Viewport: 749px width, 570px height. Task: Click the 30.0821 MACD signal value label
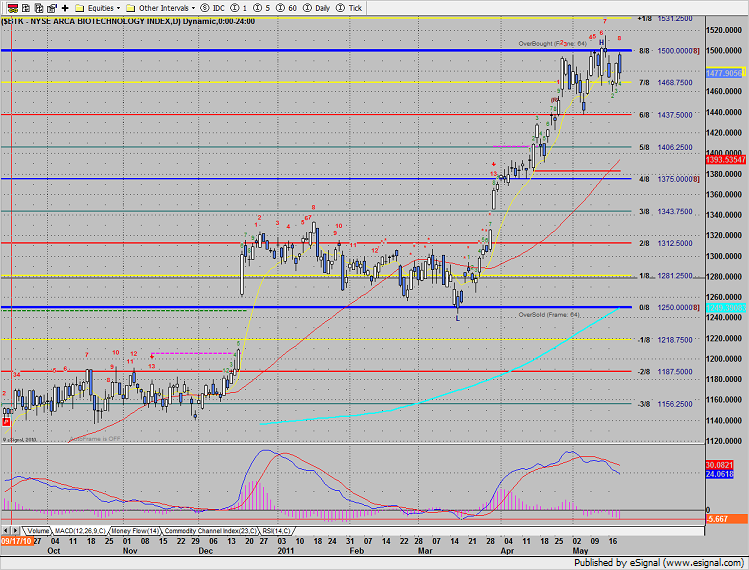click(719, 465)
